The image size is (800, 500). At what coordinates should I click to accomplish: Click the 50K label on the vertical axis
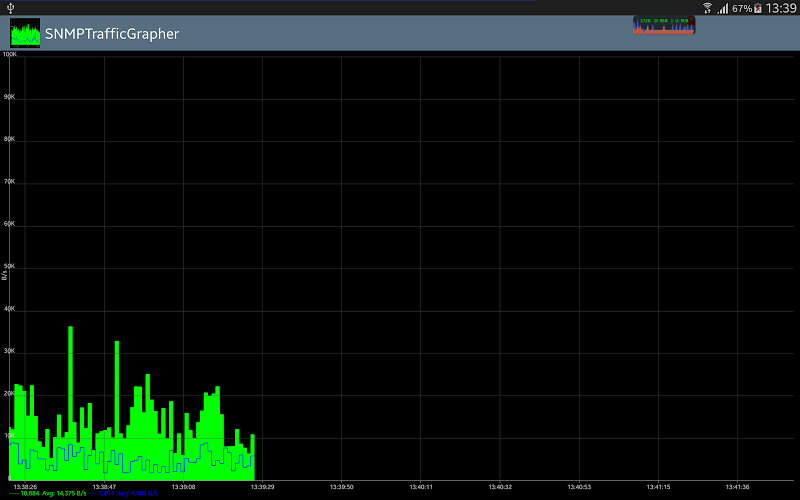(10, 267)
